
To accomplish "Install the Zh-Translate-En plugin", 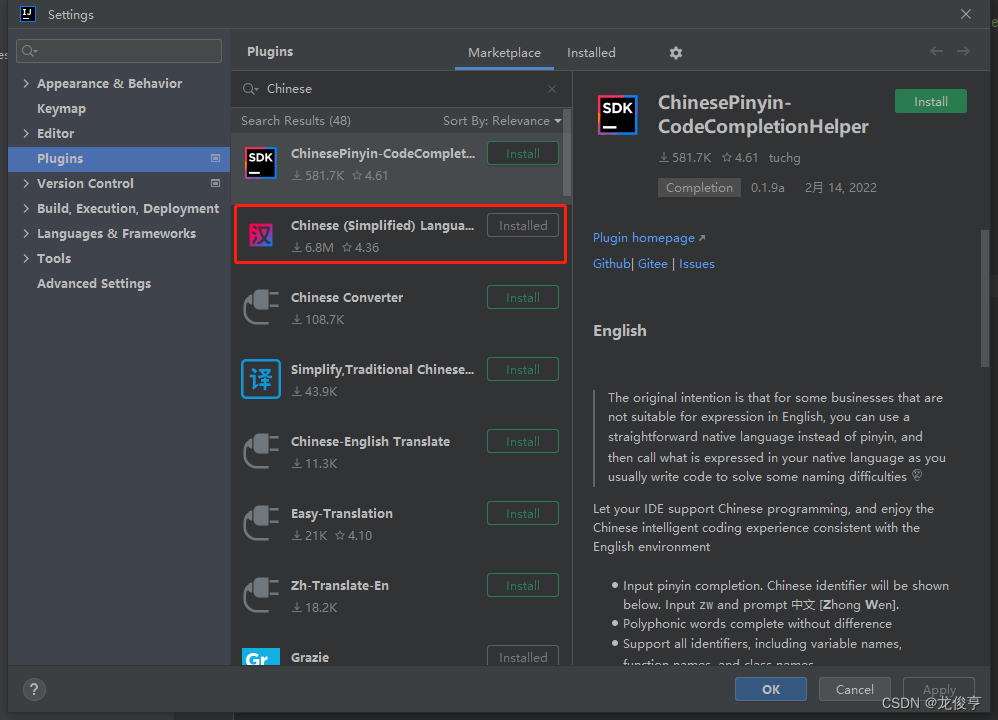I will tap(523, 585).
